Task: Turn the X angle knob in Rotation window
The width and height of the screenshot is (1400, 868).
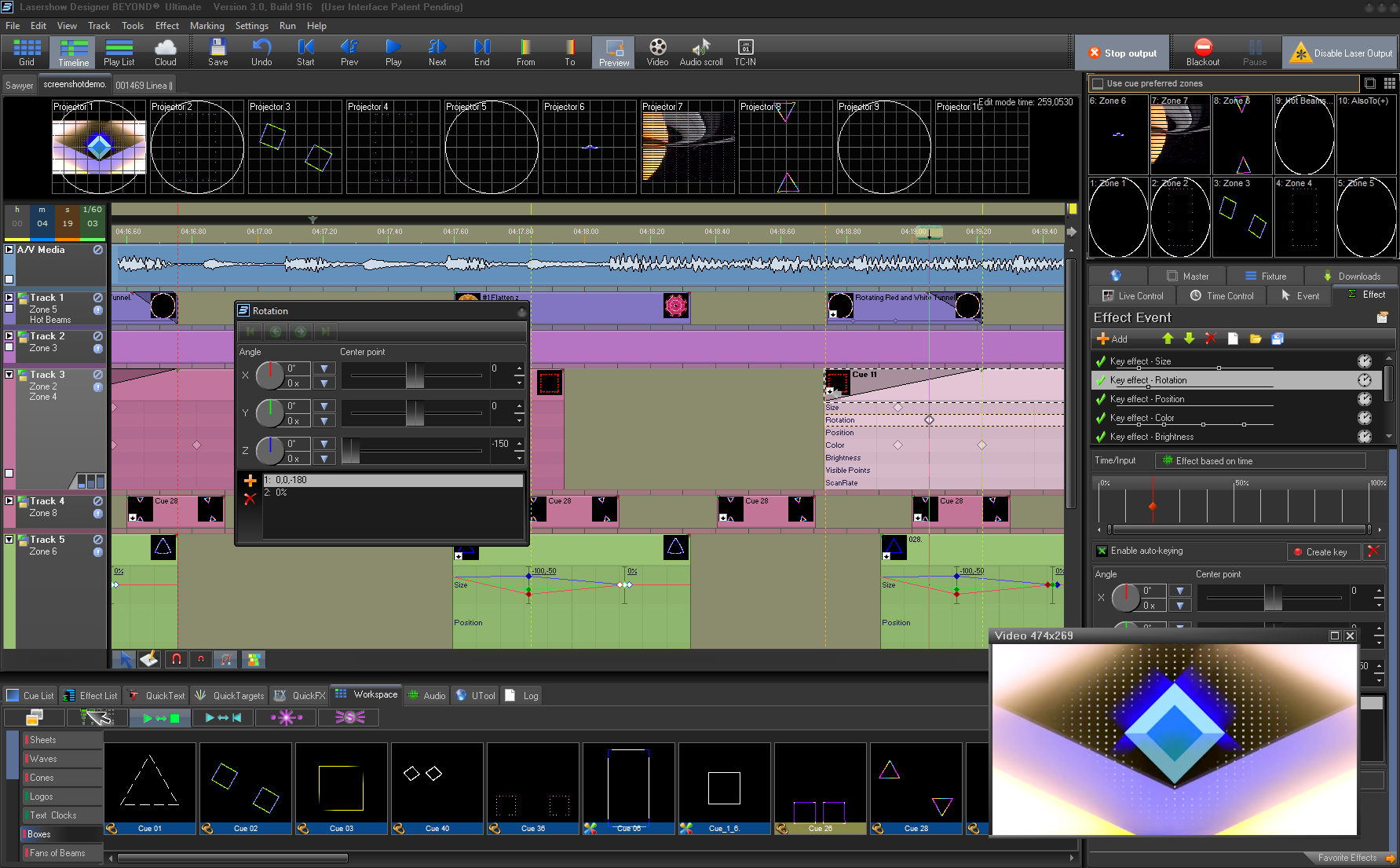Action: (269, 375)
